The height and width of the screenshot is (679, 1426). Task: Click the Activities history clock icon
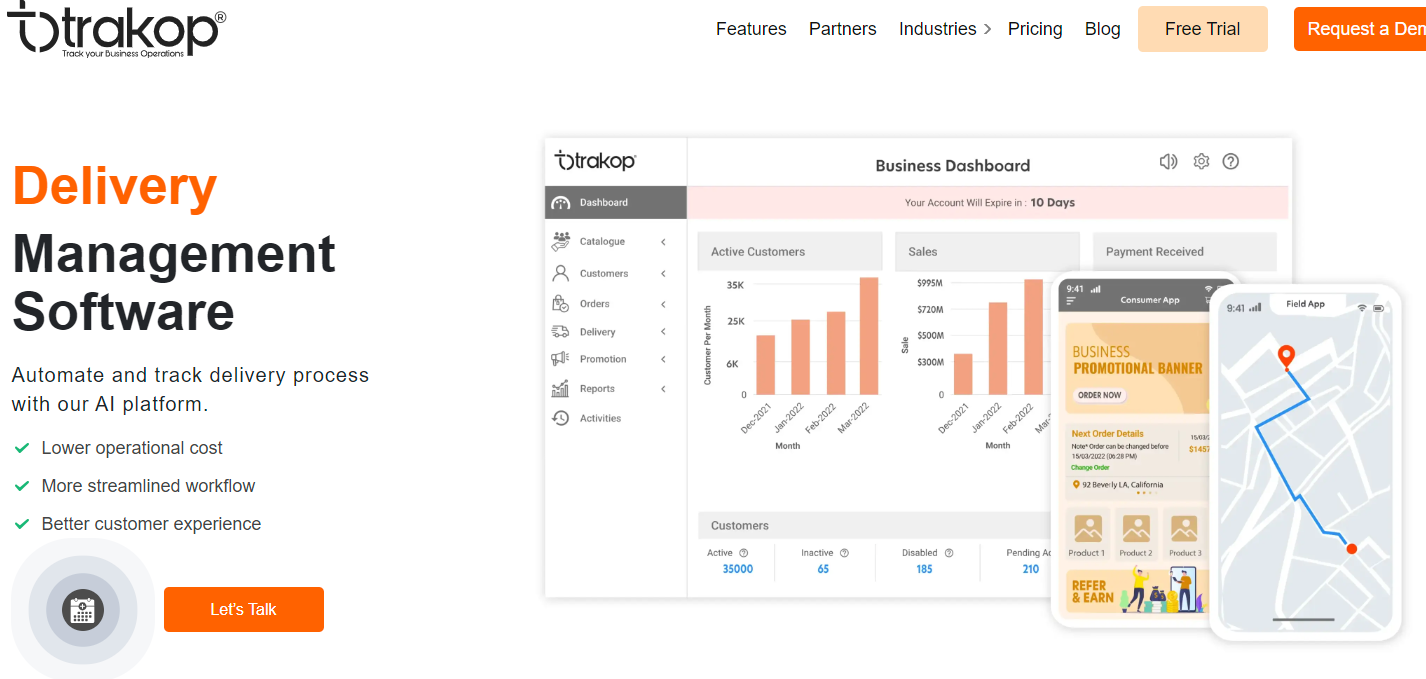pyautogui.click(x=561, y=418)
